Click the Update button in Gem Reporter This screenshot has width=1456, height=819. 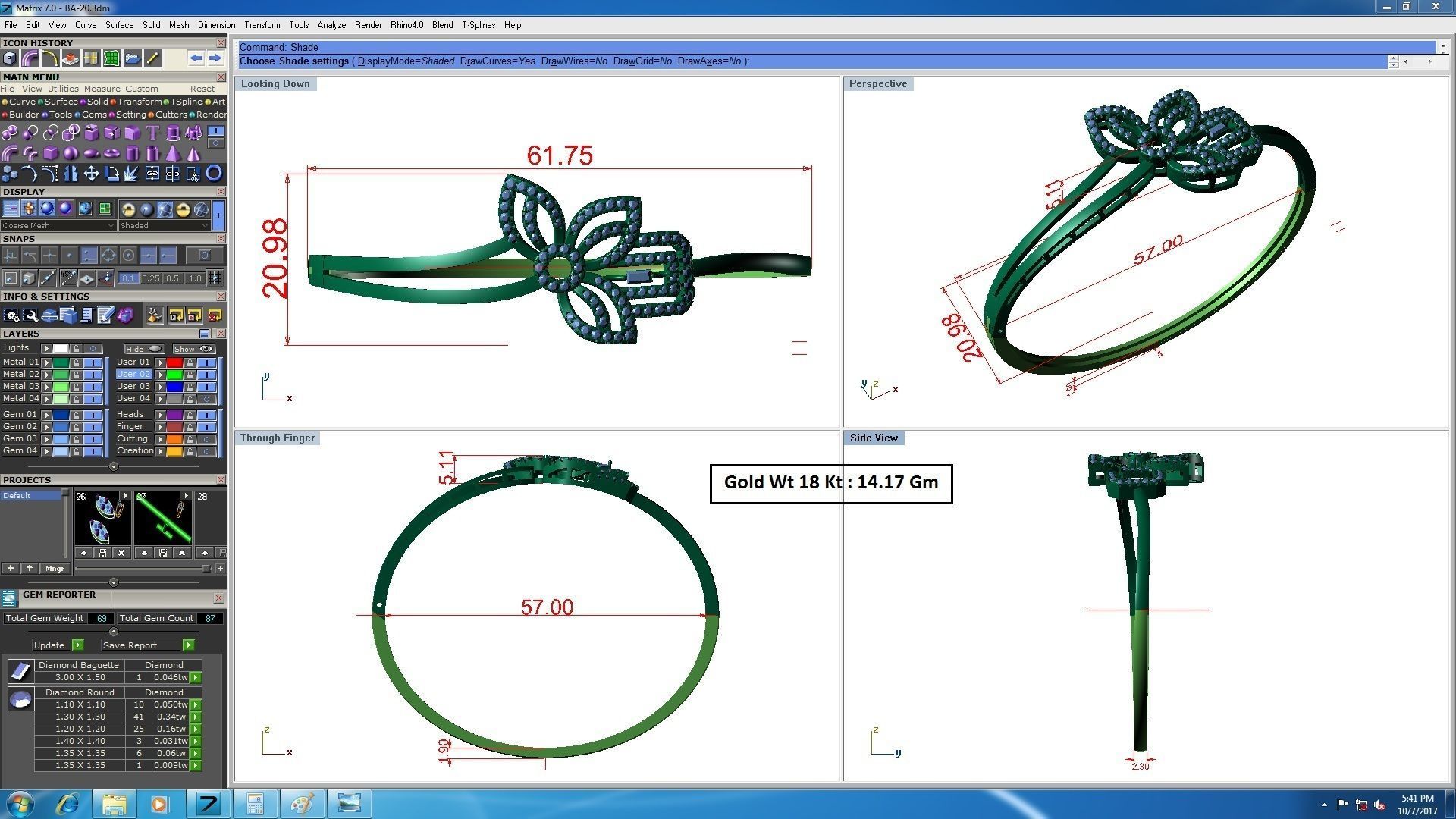pos(58,645)
